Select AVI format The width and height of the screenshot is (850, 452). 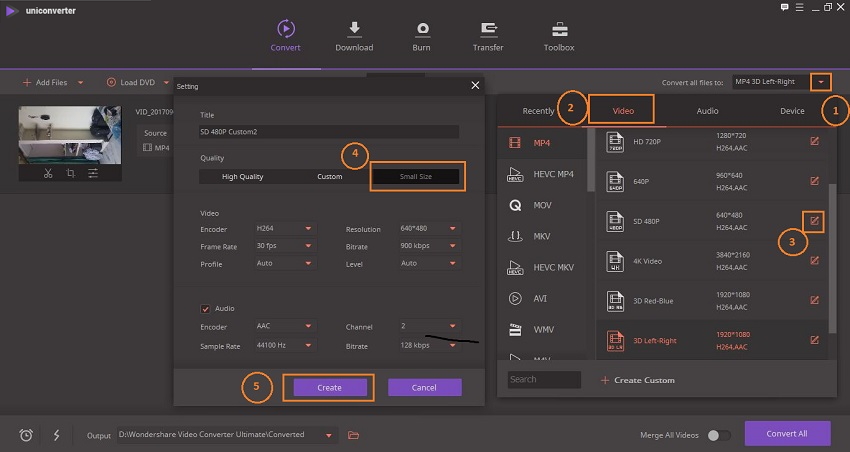[x=542, y=298]
